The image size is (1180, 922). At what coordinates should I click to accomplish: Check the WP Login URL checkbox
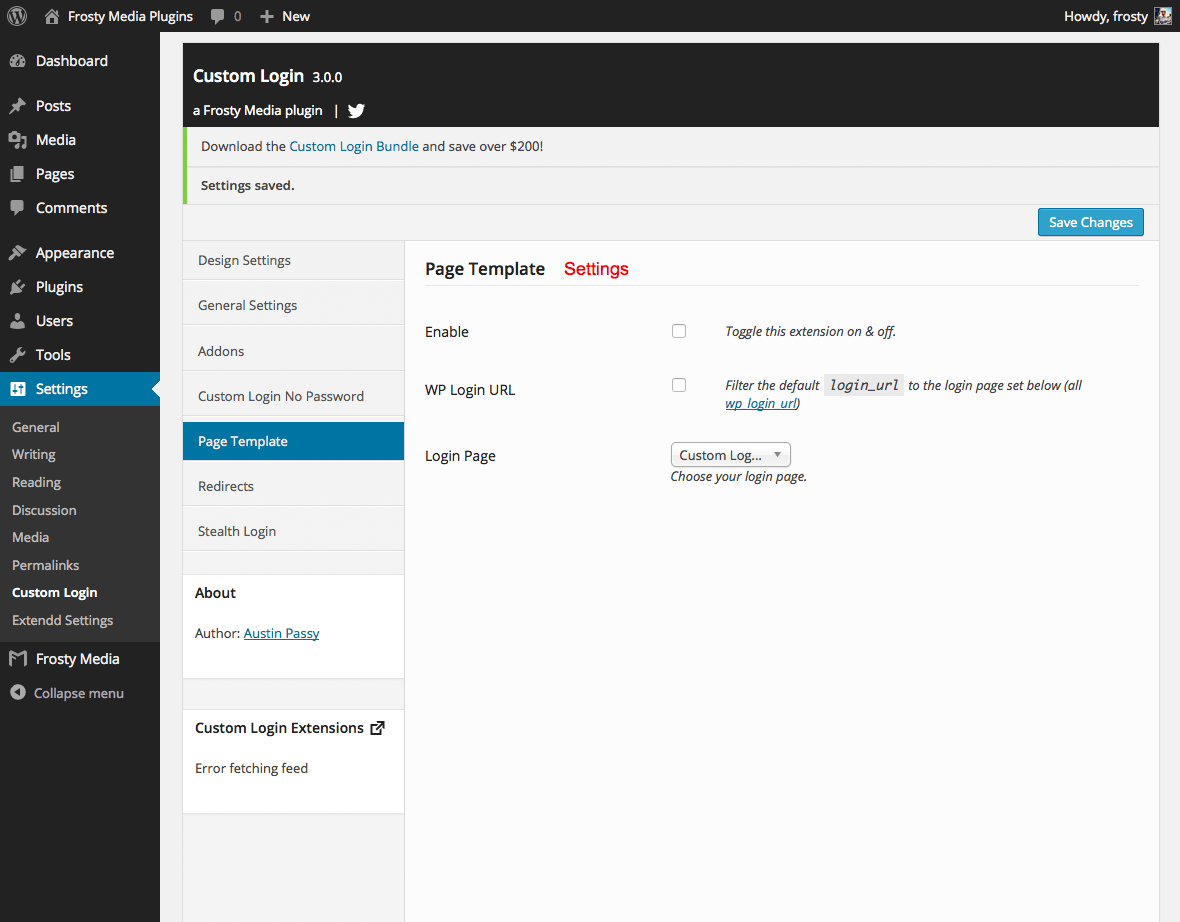pyautogui.click(x=679, y=385)
